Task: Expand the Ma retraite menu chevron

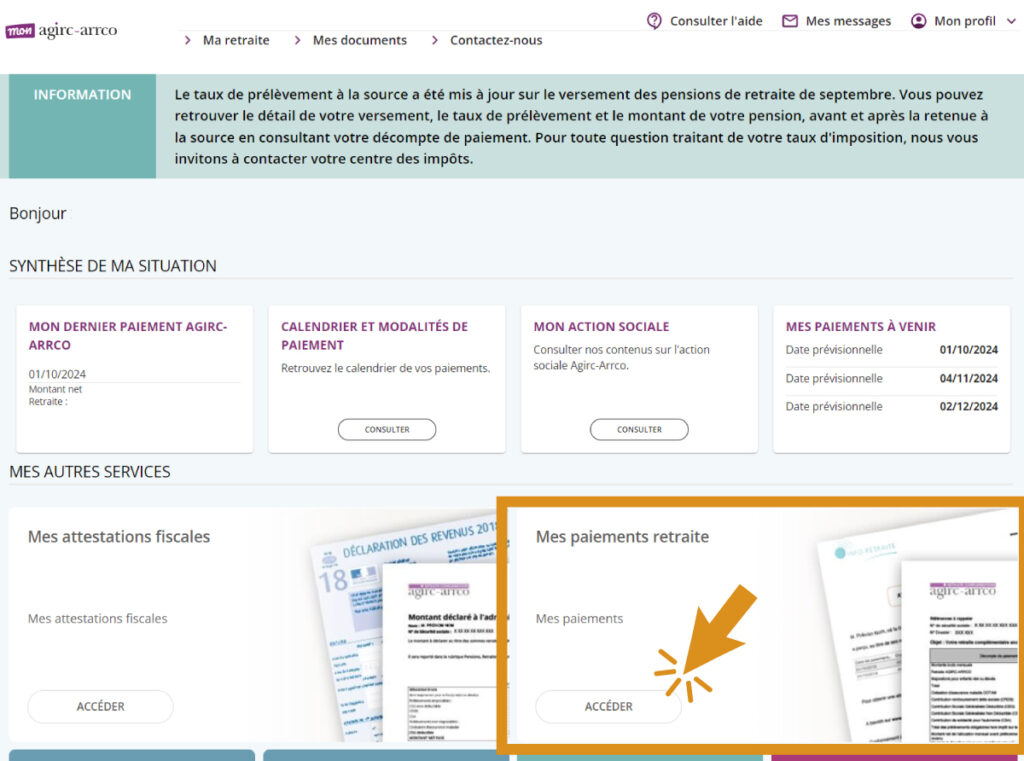Action: tap(188, 40)
